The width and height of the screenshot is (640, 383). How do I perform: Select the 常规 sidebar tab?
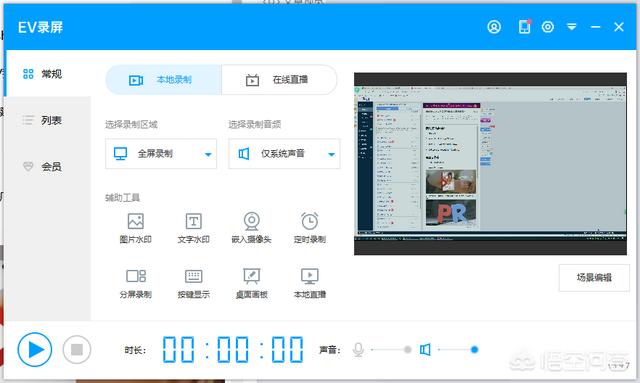[48, 74]
